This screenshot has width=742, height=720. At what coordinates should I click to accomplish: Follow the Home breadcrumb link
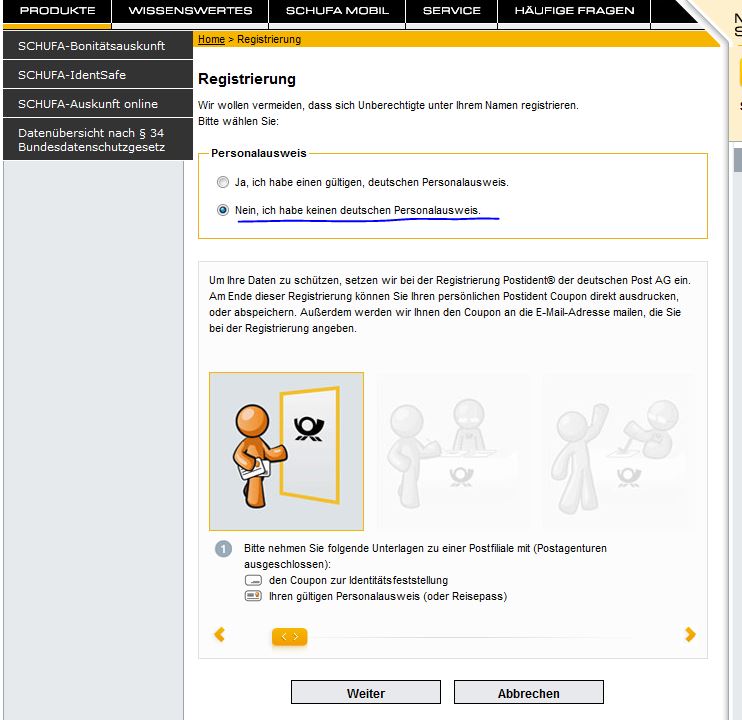(x=211, y=39)
